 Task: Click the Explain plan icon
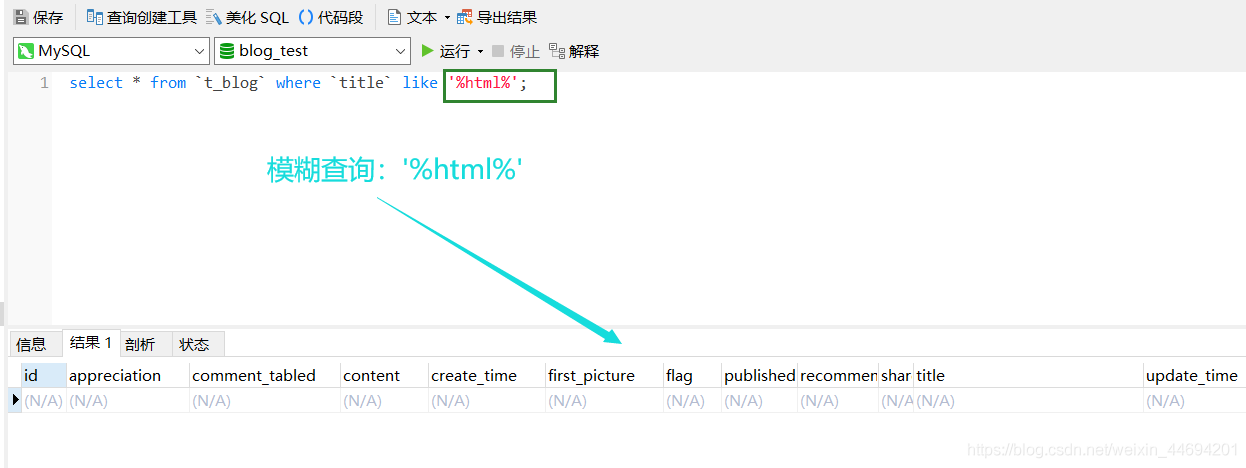click(557, 51)
